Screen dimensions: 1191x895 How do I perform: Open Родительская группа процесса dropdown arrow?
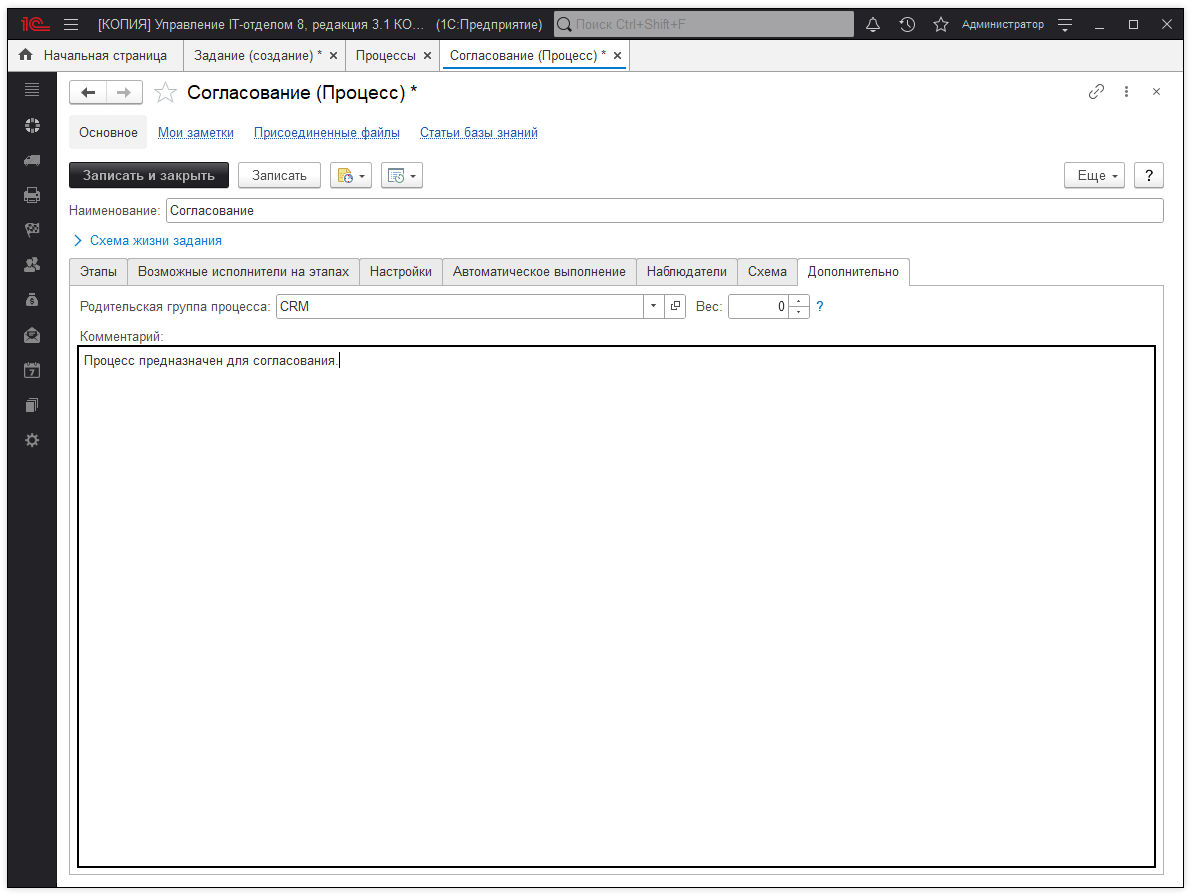(x=654, y=307)
